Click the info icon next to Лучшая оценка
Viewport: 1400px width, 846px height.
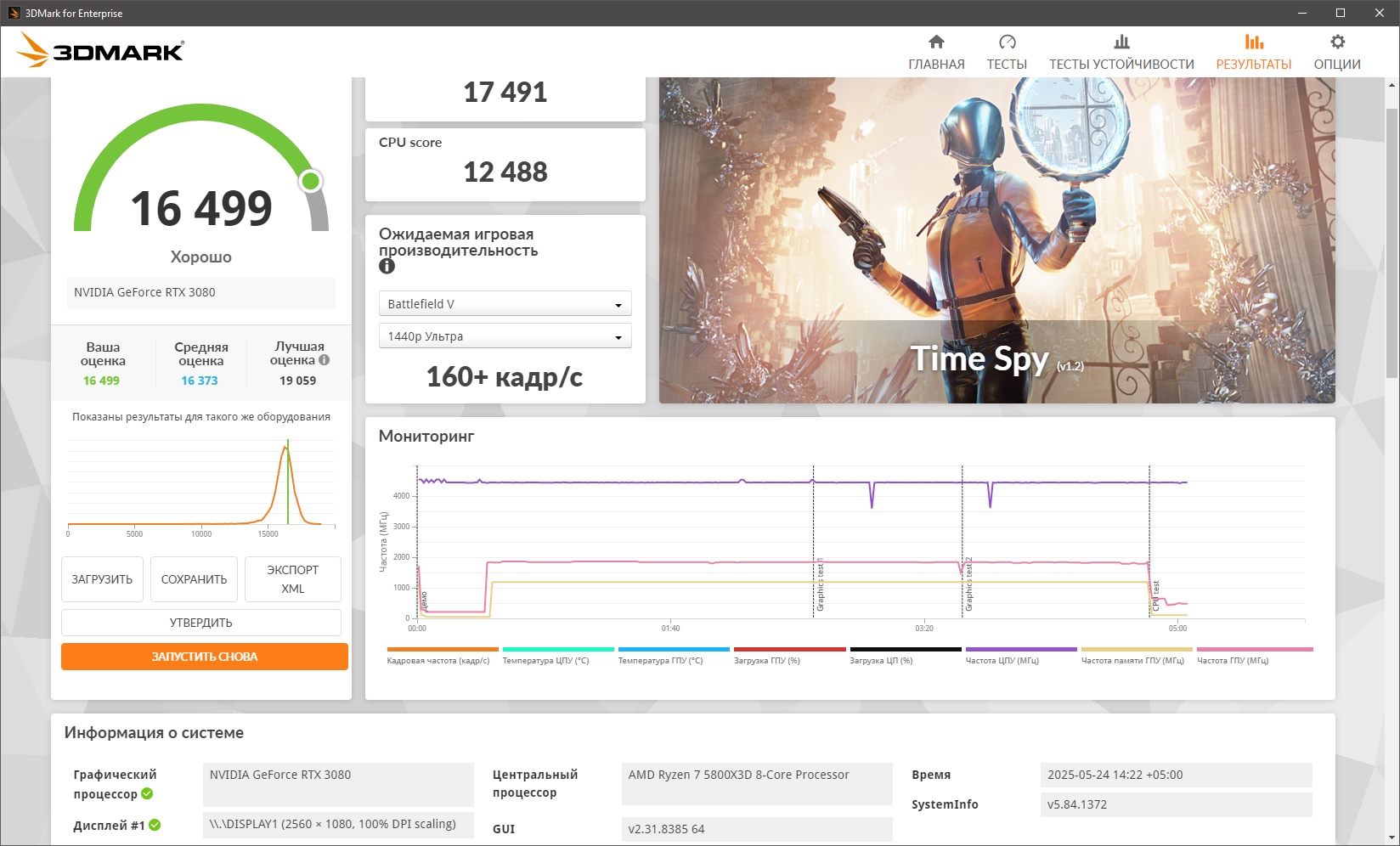[x=324, y=360]
